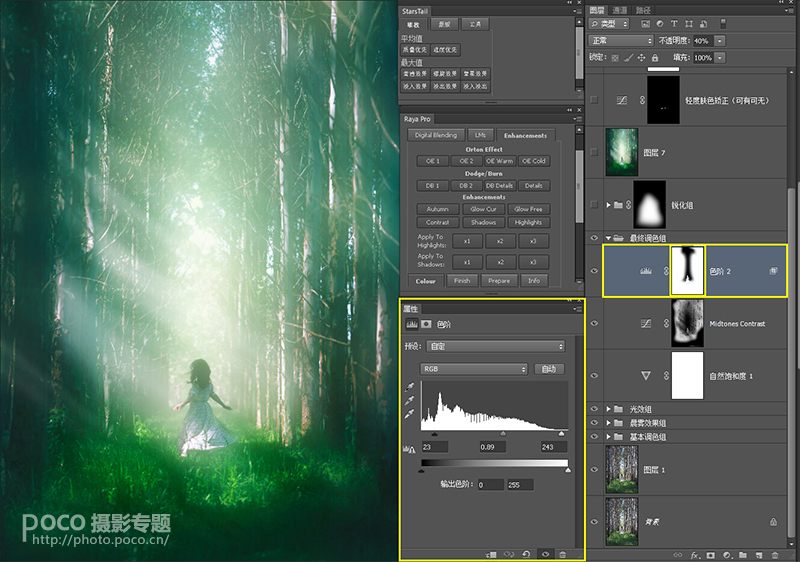Open the fill 100% dropdown arrow

tap(720, 58)
